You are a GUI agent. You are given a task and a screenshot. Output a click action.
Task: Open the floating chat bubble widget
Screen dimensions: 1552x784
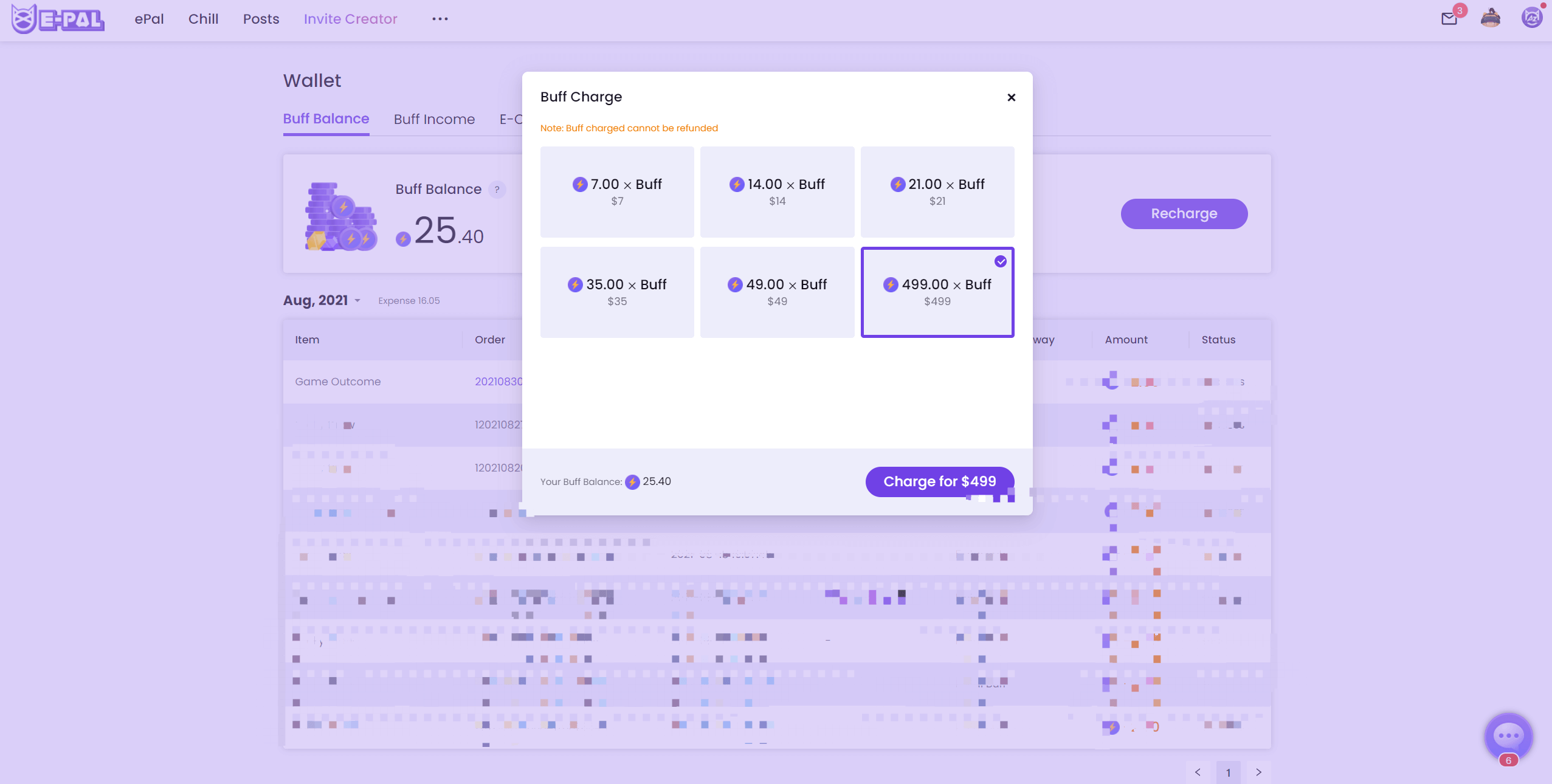pyautogui.click(x=1508, y=737)
